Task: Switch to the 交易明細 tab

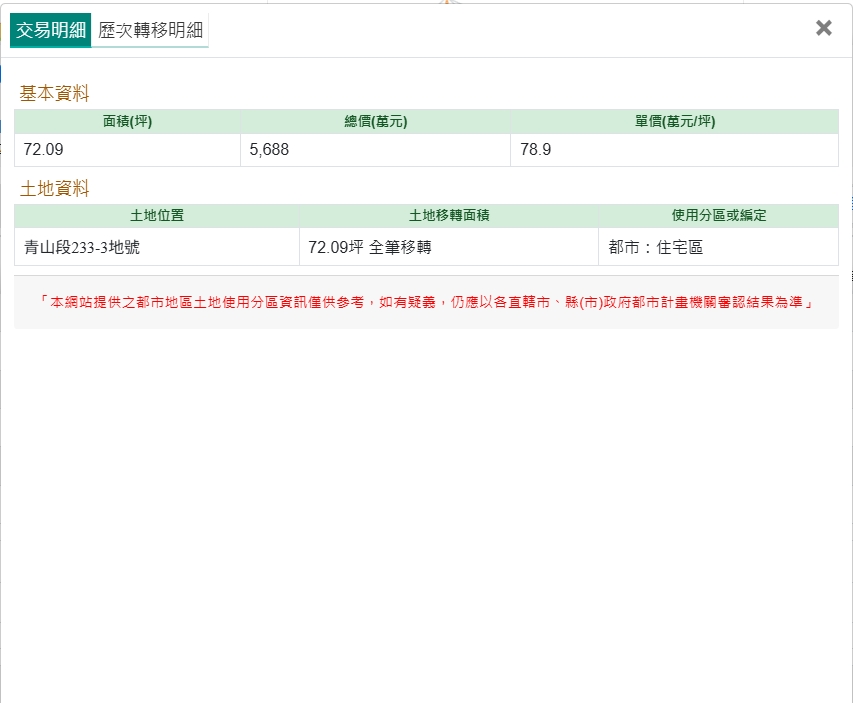Action: (x=50, y=31)
